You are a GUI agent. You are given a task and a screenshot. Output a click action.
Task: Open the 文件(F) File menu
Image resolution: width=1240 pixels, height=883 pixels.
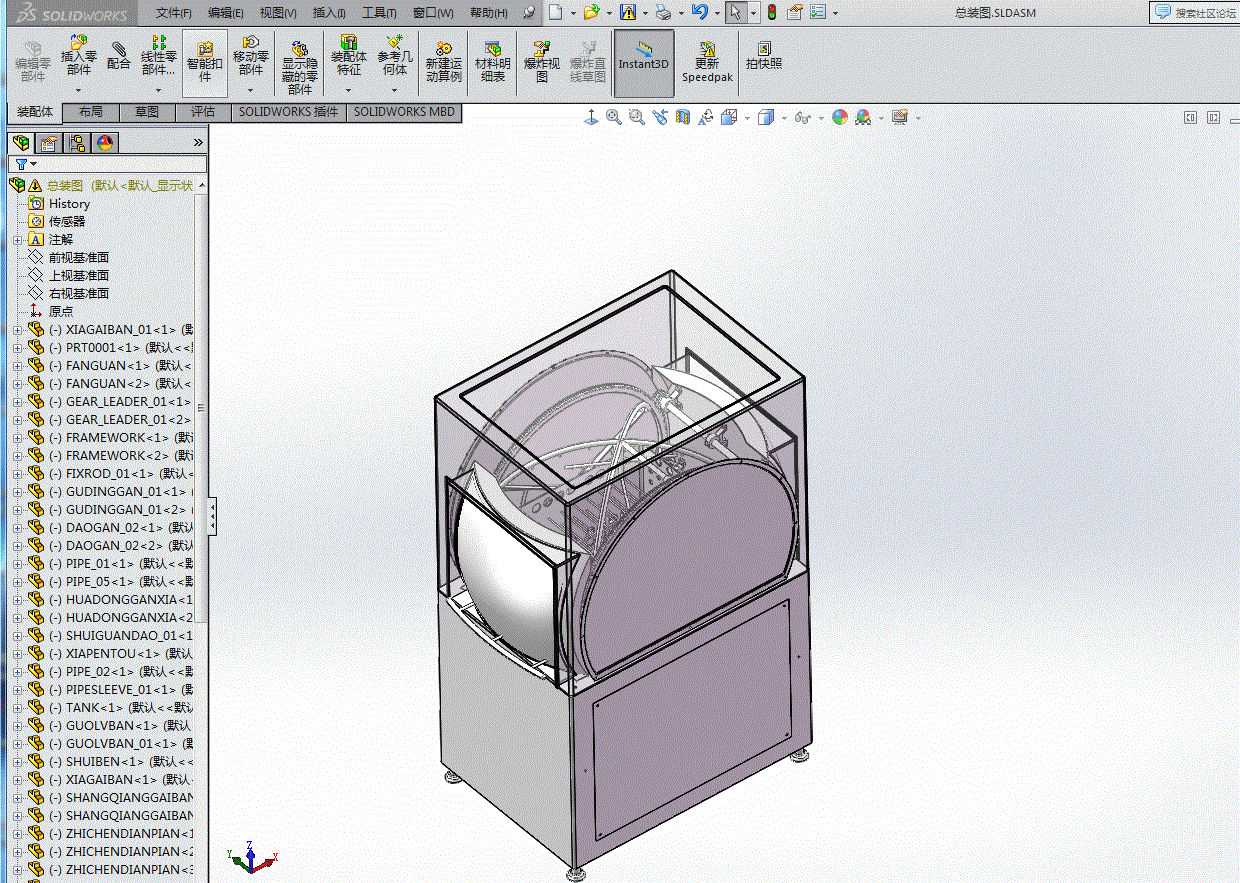coord(174,13)
